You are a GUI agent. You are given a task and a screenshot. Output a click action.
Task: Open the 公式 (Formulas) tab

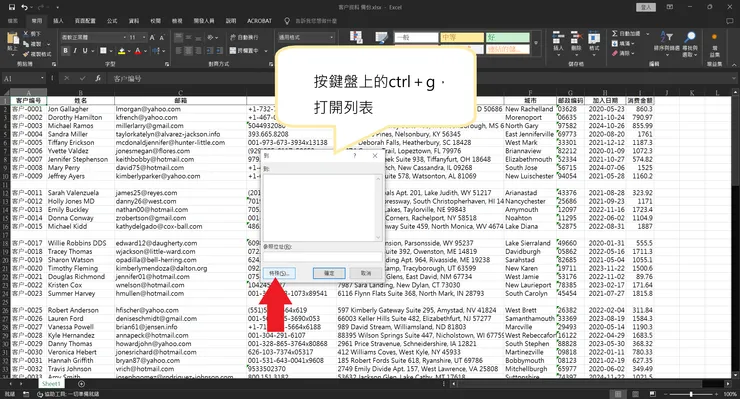(x=112, y=21)
